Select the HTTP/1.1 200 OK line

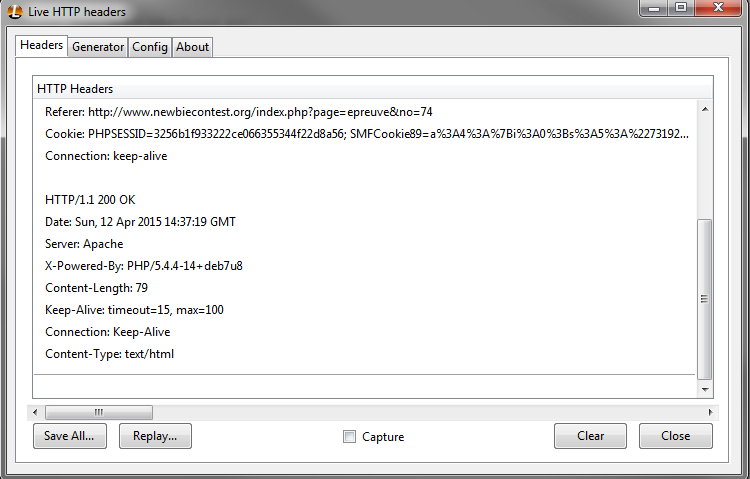coord(90,200)
